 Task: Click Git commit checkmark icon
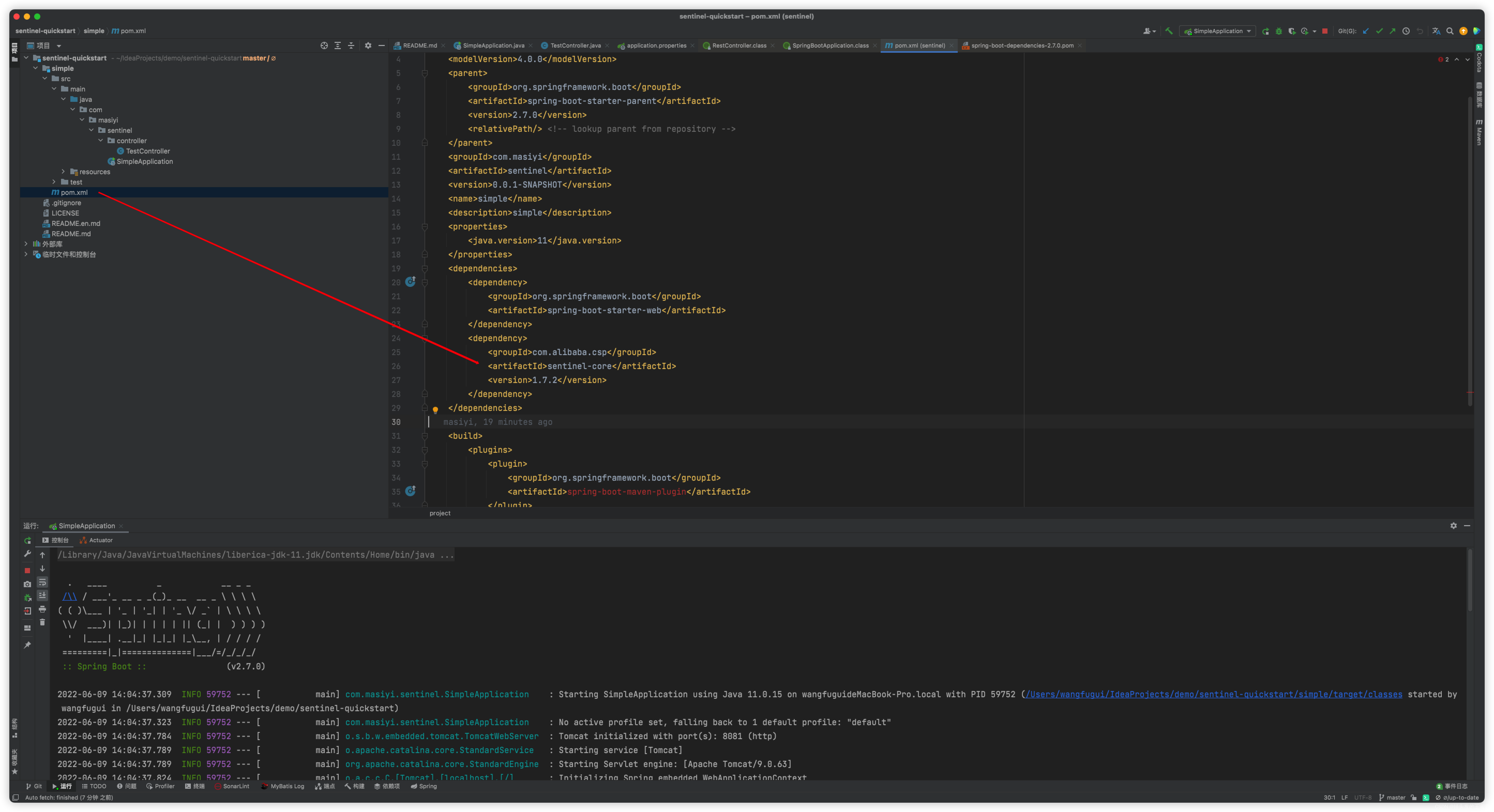1379,31
